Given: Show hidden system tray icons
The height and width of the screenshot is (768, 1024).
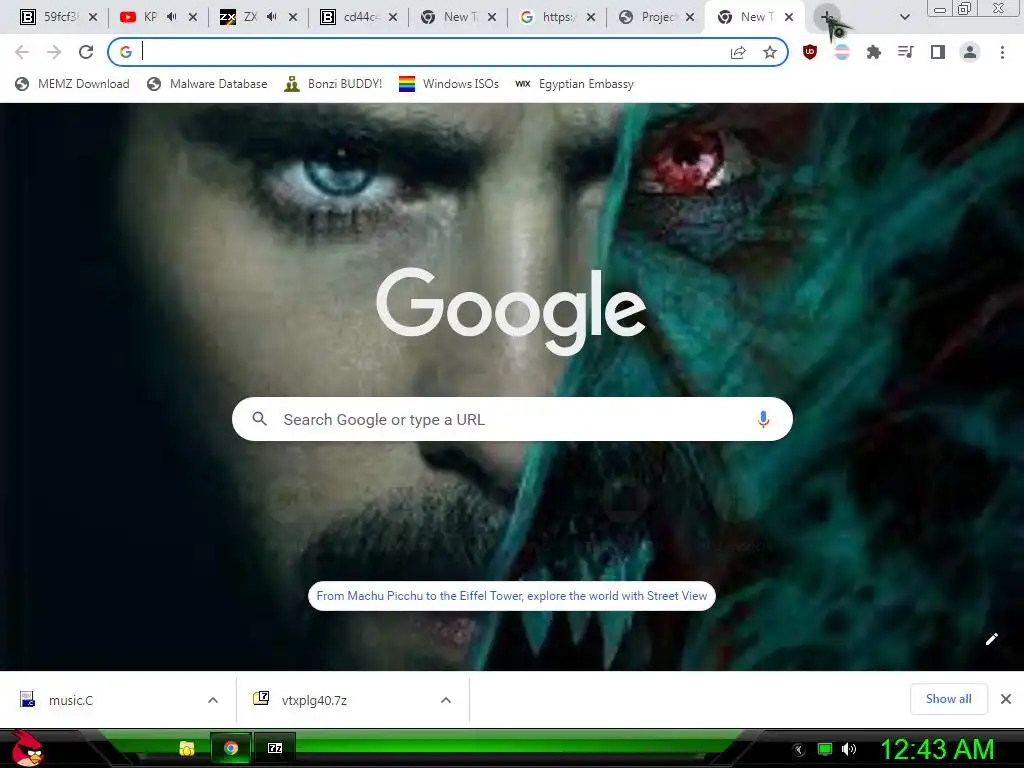Looking at the screenshot, I should 799,750.
